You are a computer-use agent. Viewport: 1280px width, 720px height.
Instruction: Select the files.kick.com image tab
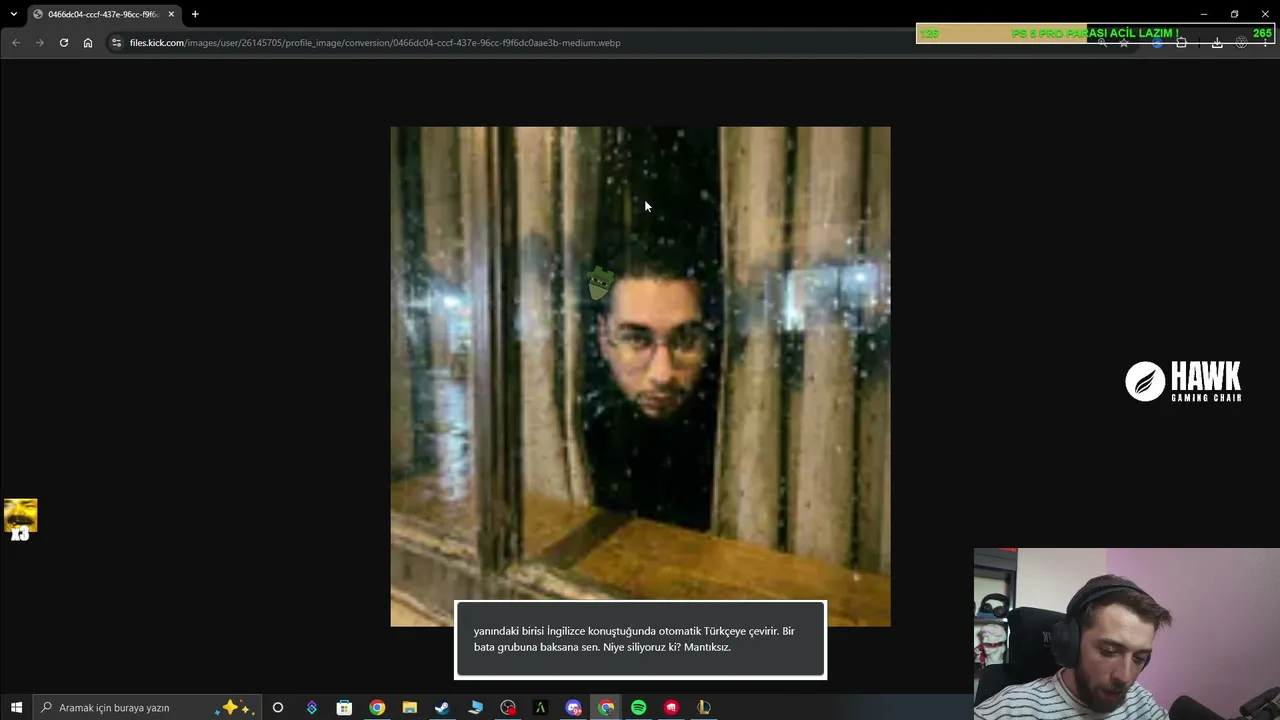pyautogui.click(x=104, y=14)
